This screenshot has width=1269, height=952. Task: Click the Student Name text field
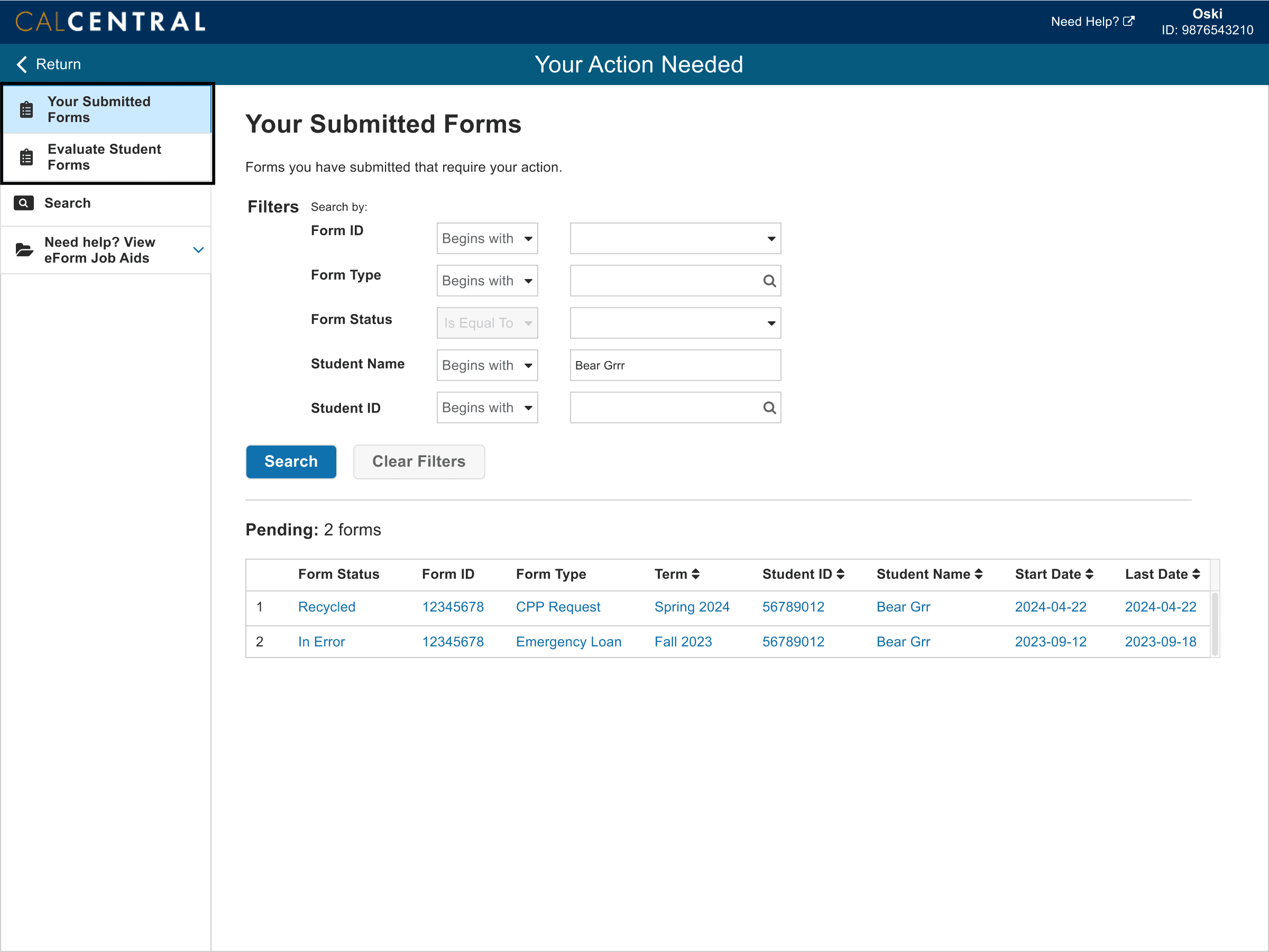(675, 365)
